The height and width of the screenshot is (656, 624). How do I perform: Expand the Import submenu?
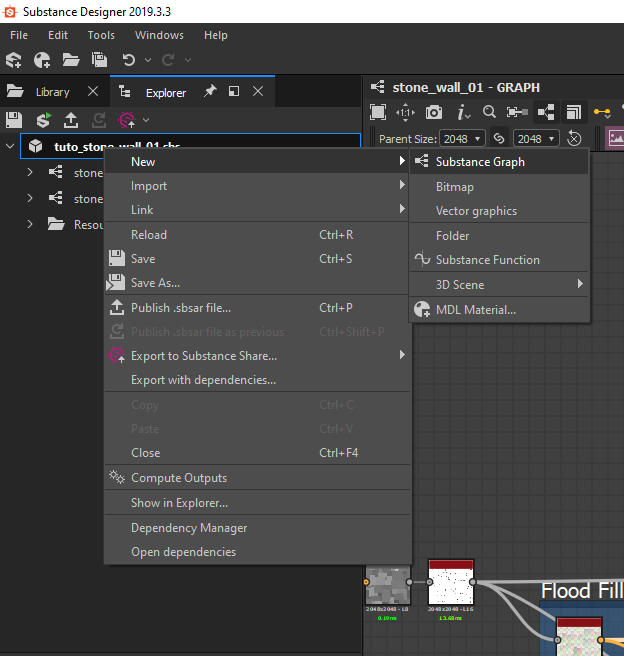[257, 186]
